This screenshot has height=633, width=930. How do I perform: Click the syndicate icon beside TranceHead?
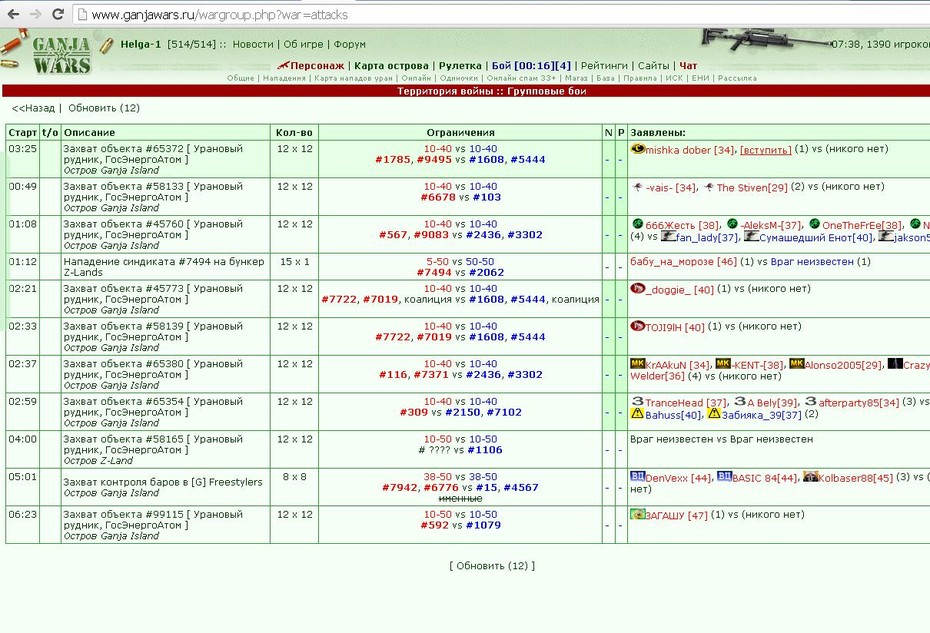[x=638, y=402]
